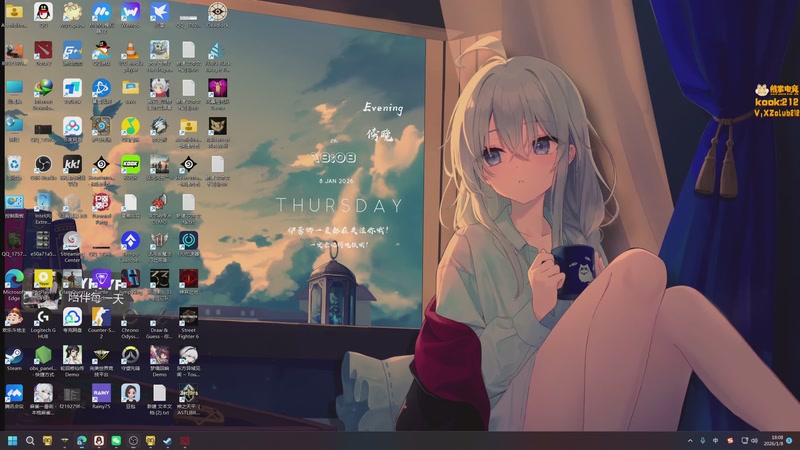Image resolution: width=800 pixels, height=450 pixels.
Task: Open the Steam desktop shortcut
Action: (14, 355)
